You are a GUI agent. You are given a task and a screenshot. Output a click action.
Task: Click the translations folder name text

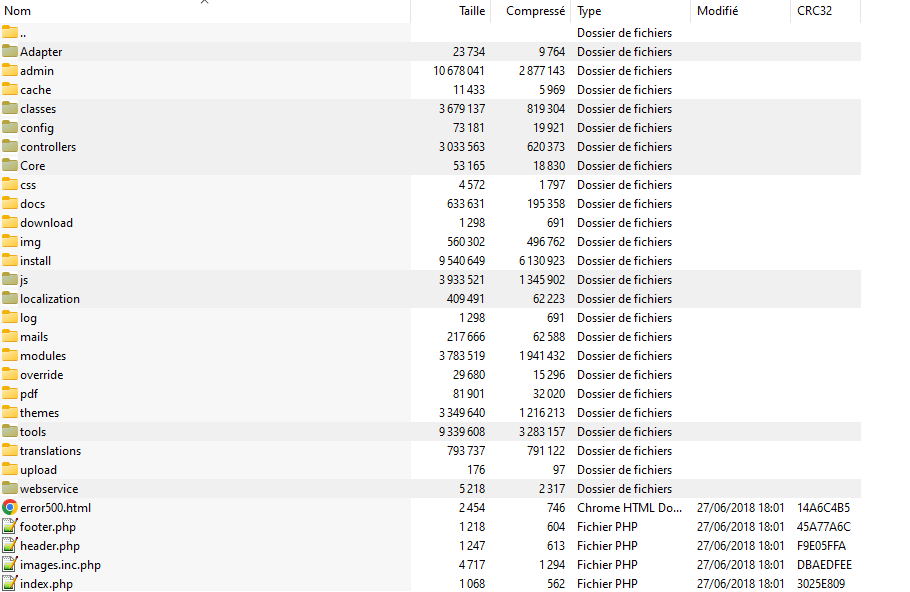50,451
